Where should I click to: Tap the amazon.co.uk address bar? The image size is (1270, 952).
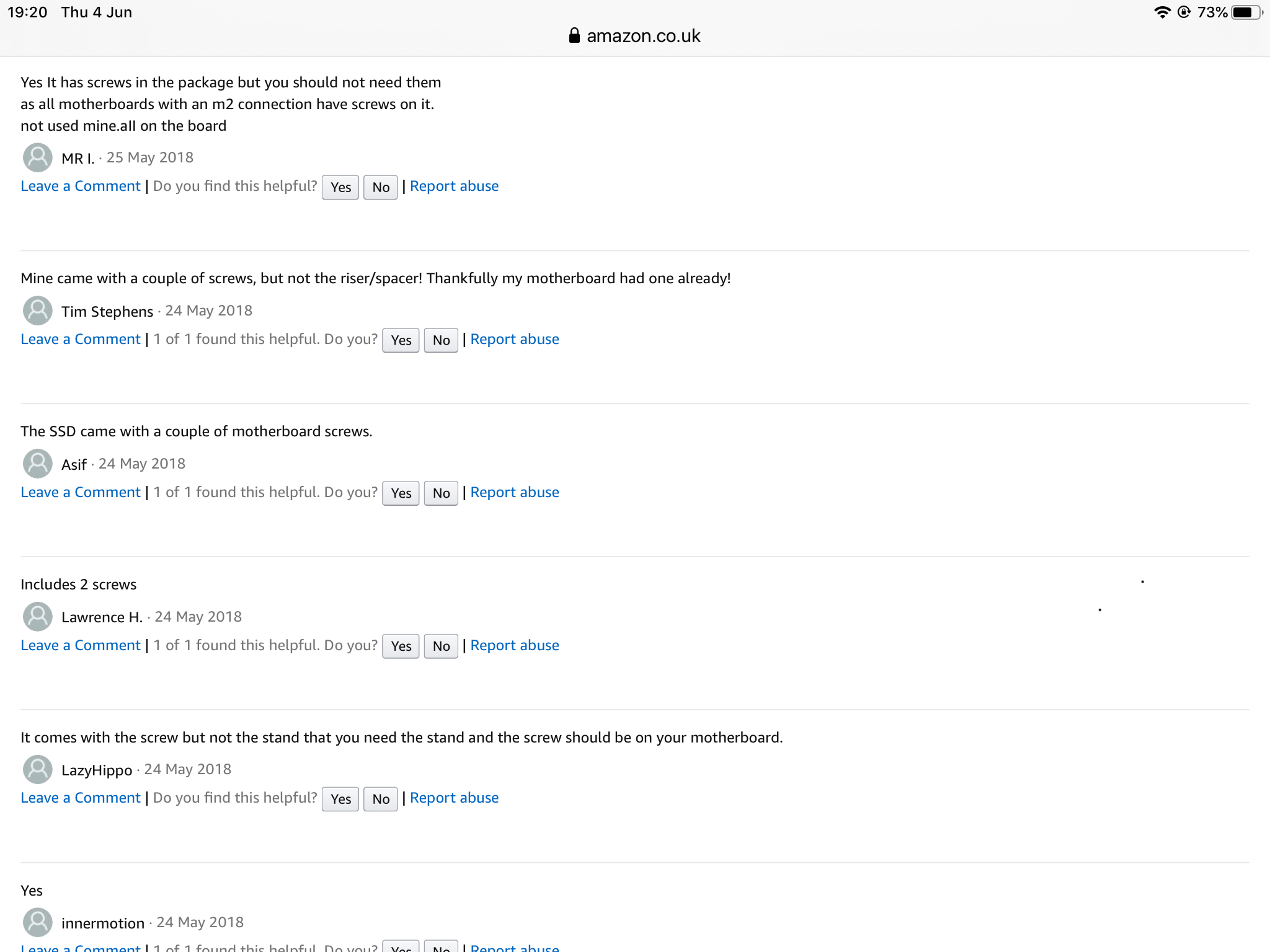635,36
